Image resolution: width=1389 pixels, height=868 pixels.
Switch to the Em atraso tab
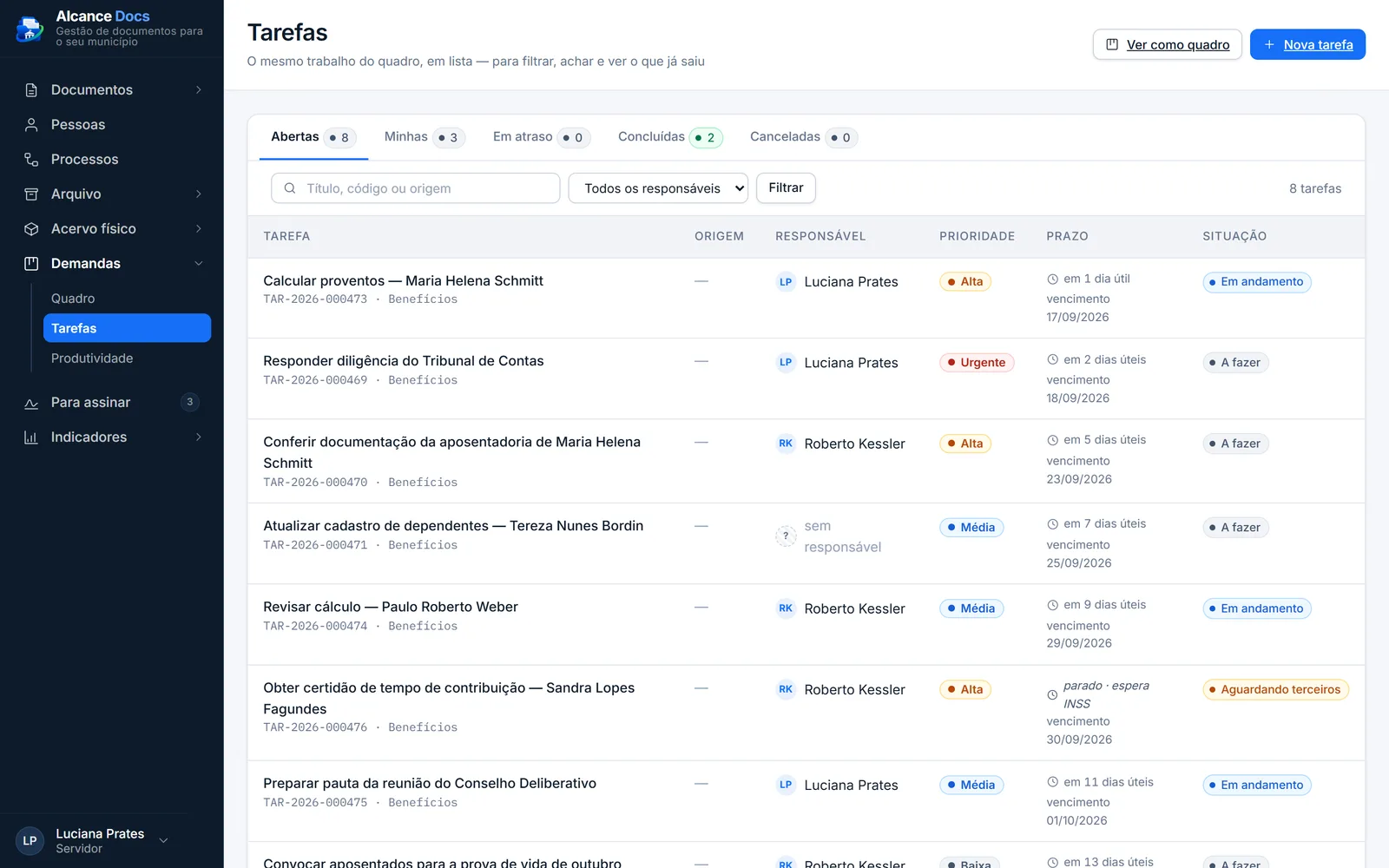coord(542,137)
